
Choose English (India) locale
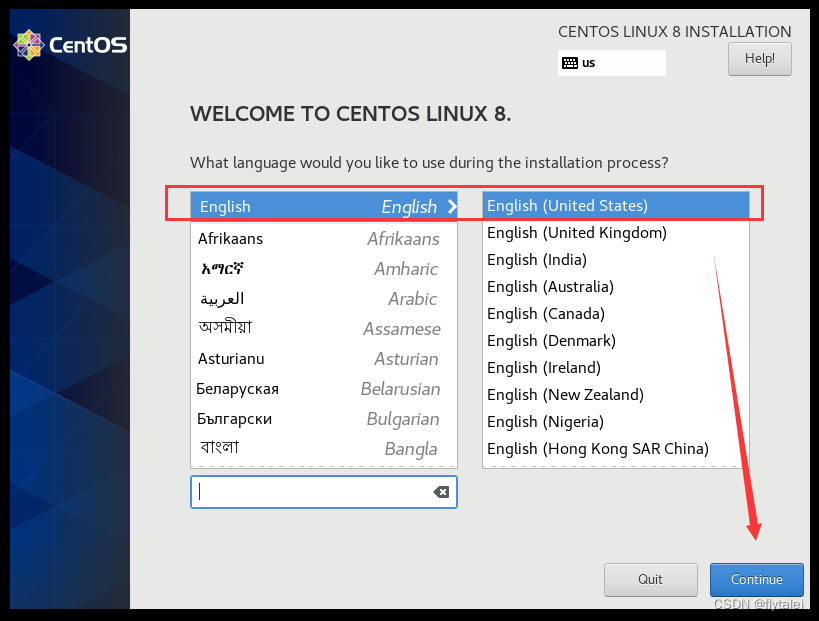[616, 260]
